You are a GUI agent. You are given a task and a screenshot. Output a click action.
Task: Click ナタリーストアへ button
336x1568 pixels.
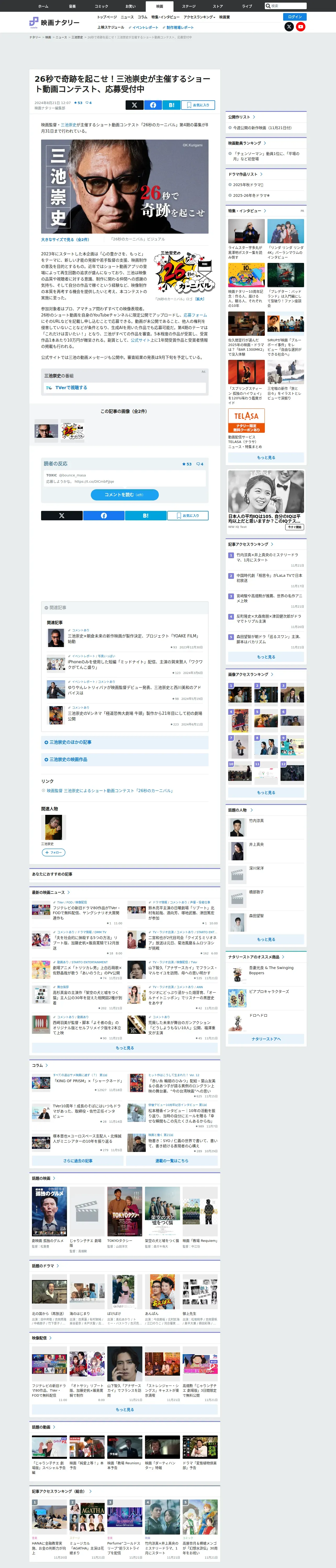pos(266,1039)
